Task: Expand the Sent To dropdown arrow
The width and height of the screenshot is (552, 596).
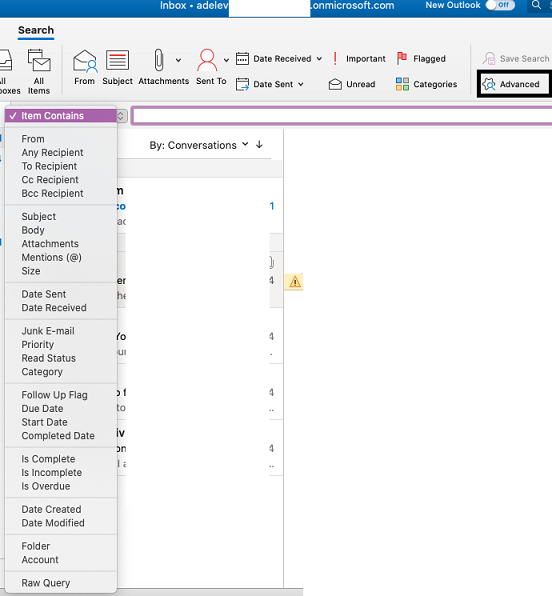Action: click(226, 60)
